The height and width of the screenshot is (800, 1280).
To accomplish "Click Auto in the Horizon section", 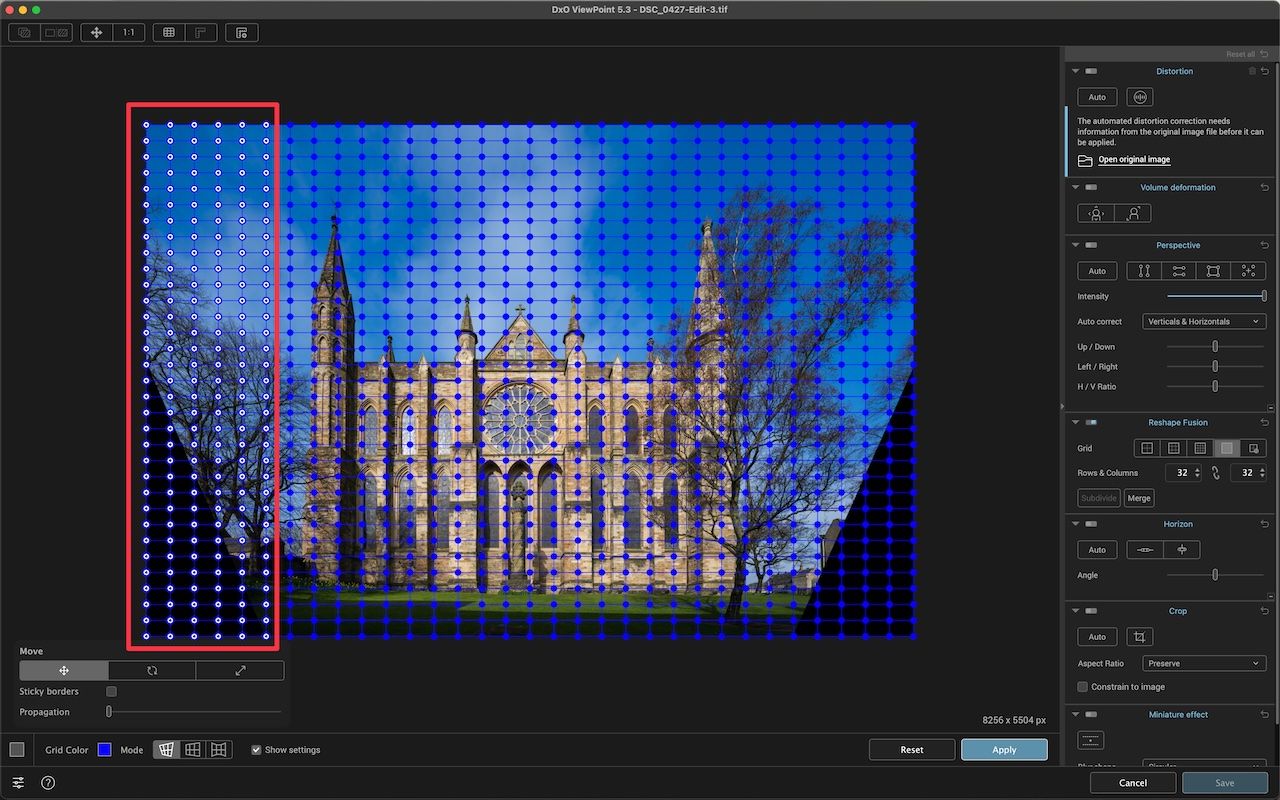I will (1097, 550).
